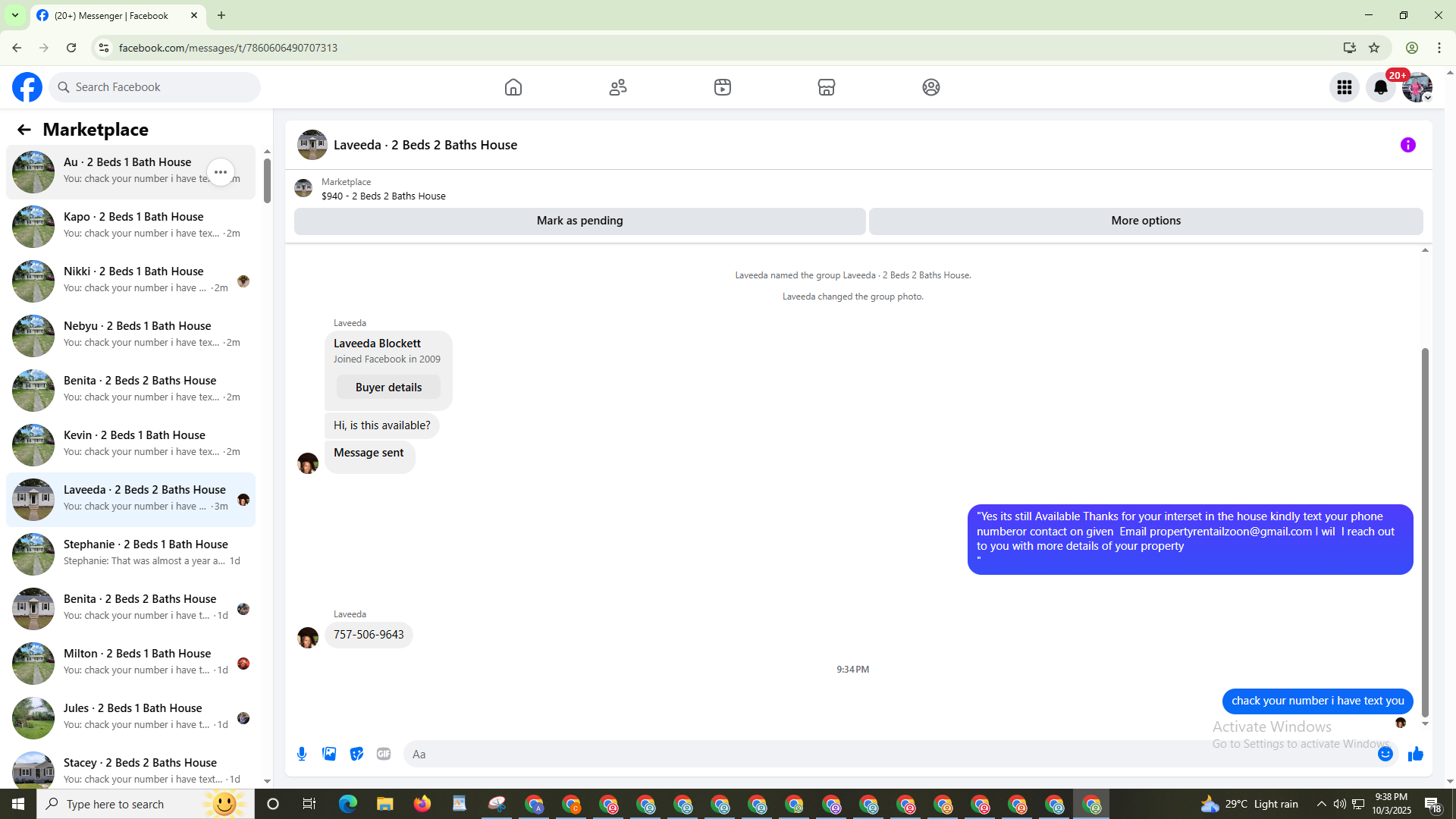
Task: Choose a sticker icon
Action: coord(356,754)
